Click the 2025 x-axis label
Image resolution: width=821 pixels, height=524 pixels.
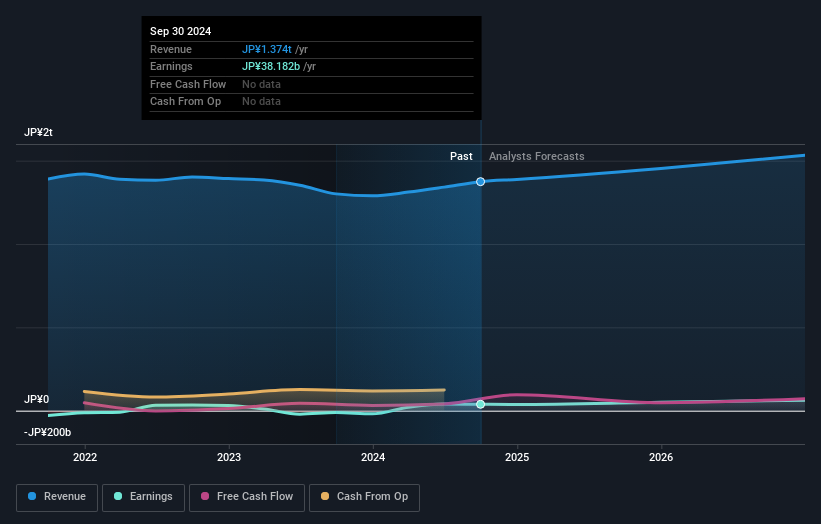[517, 457]
